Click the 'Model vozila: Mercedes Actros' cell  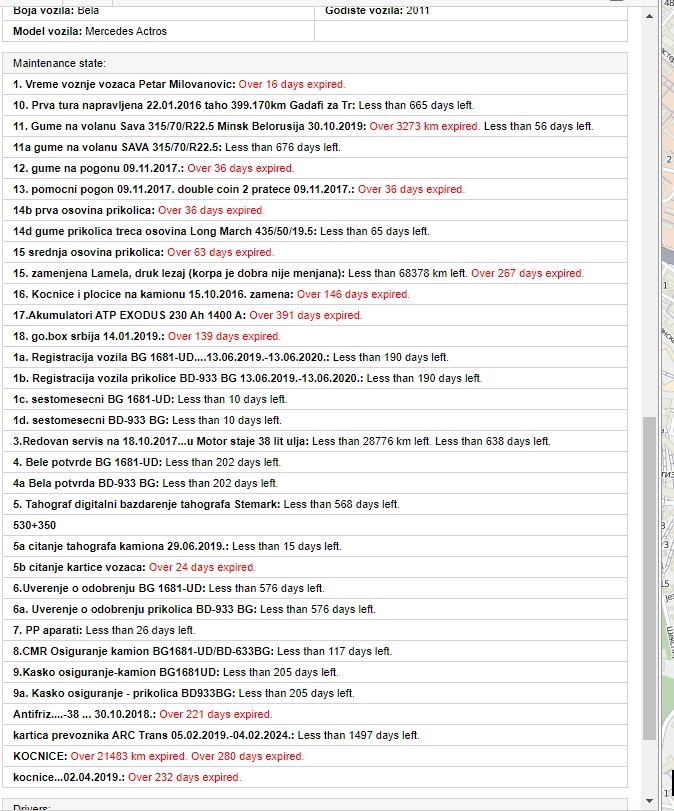coord(90,31)
